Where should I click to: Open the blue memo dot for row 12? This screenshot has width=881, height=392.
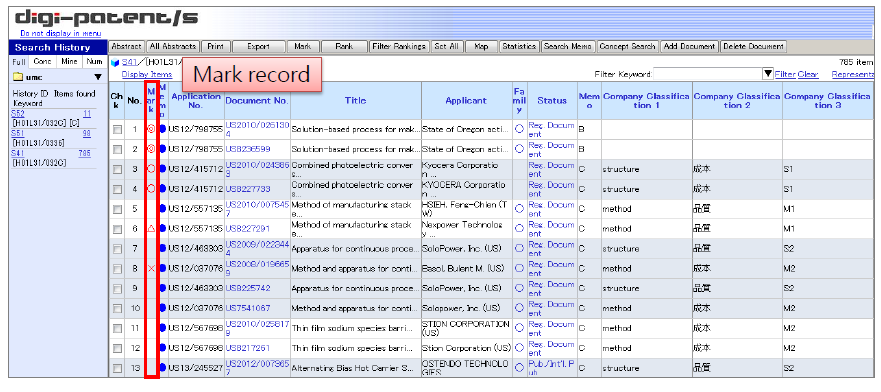(x=163, y=348)
